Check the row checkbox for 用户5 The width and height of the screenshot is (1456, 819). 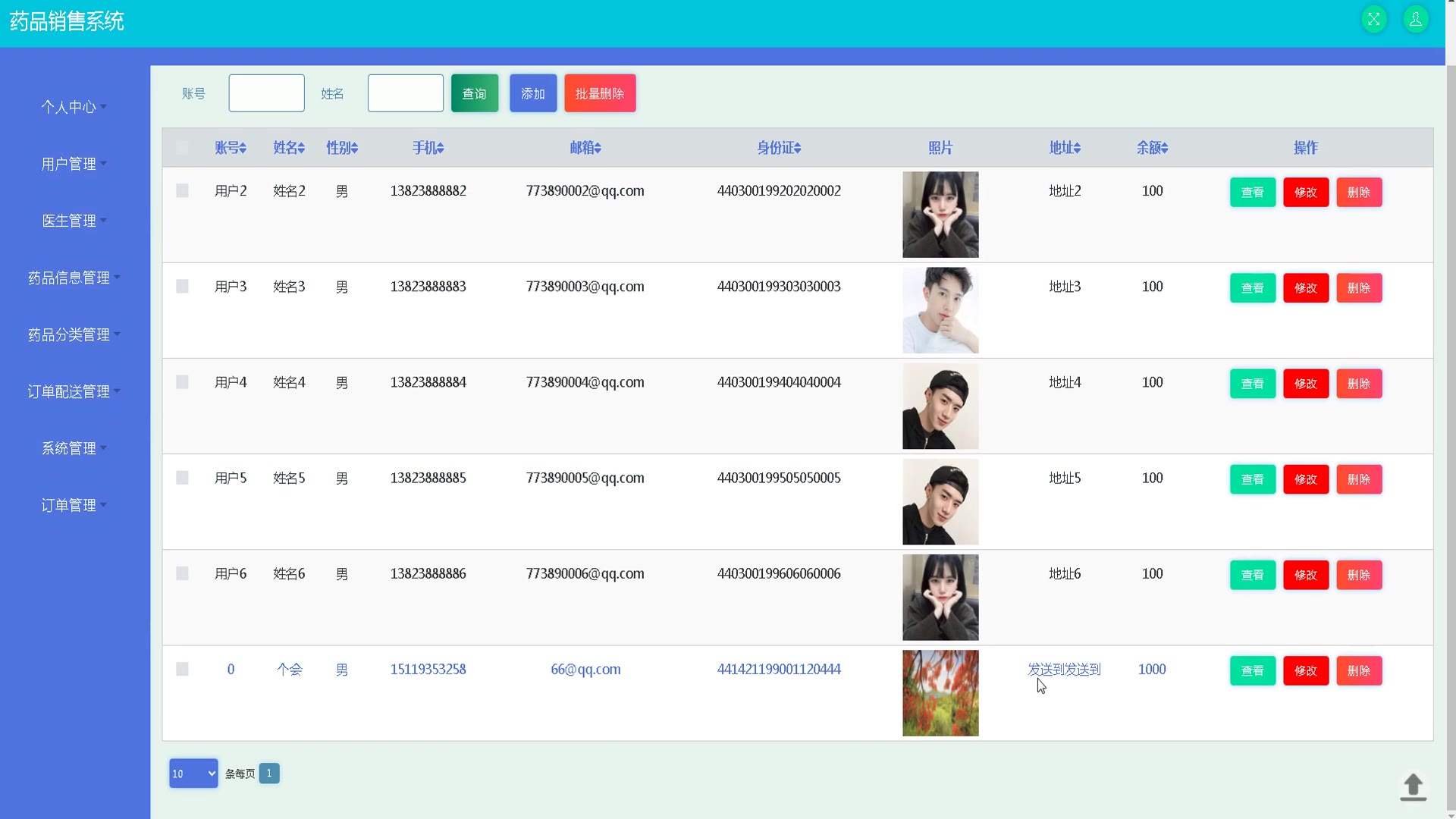coord(182,478)
